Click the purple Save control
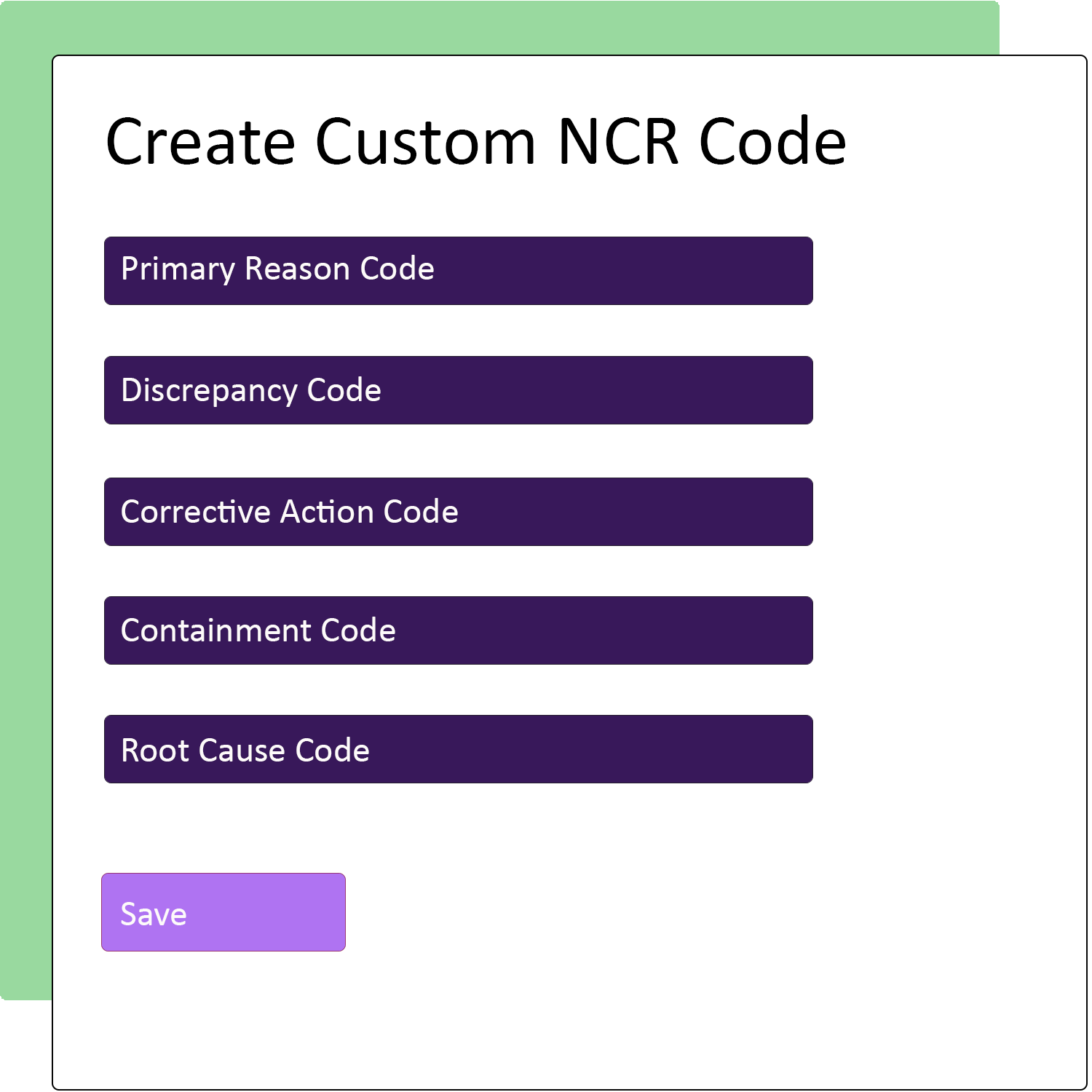Viewport: 1092px width, 1092px height. click(x=223, y=911)
